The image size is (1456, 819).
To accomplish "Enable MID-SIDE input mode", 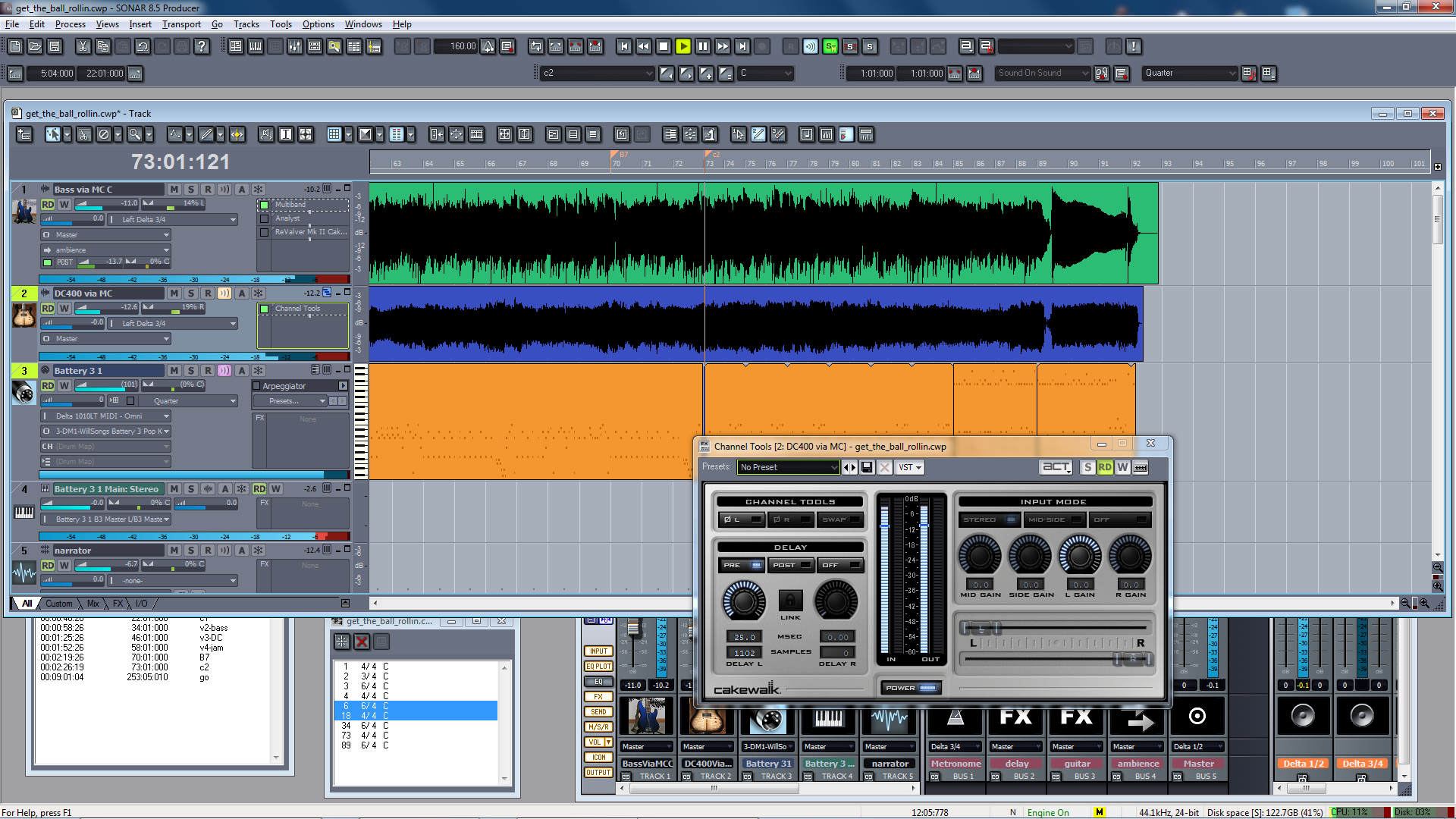I will coord(1054,519).
